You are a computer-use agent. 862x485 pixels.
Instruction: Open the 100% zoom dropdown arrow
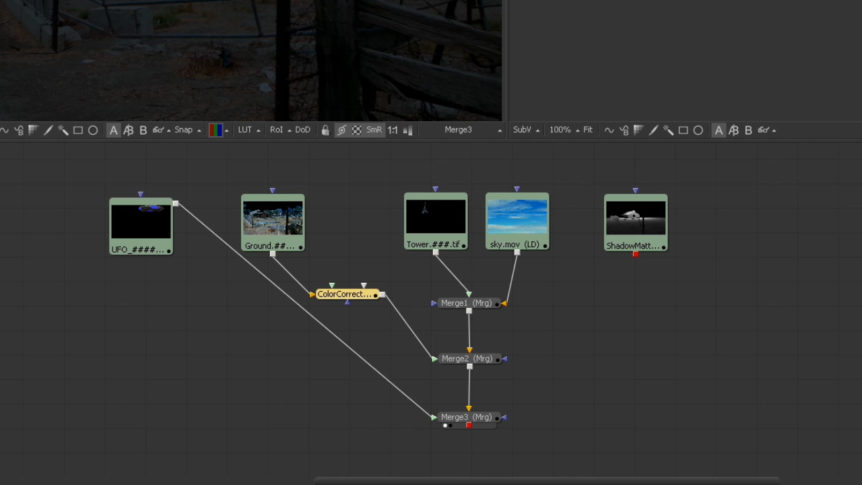coord(578,131)
